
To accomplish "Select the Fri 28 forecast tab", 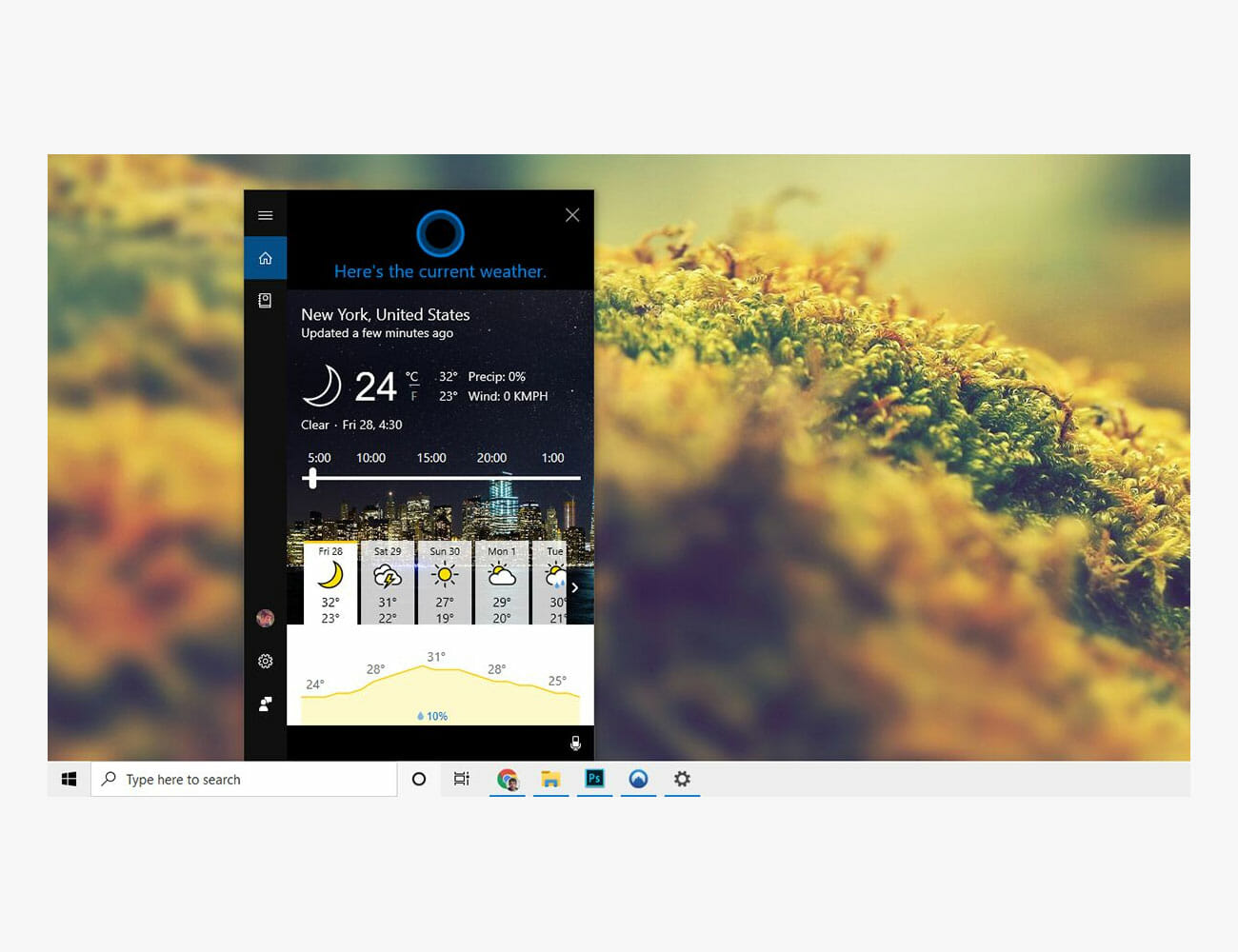I will 330,584.
